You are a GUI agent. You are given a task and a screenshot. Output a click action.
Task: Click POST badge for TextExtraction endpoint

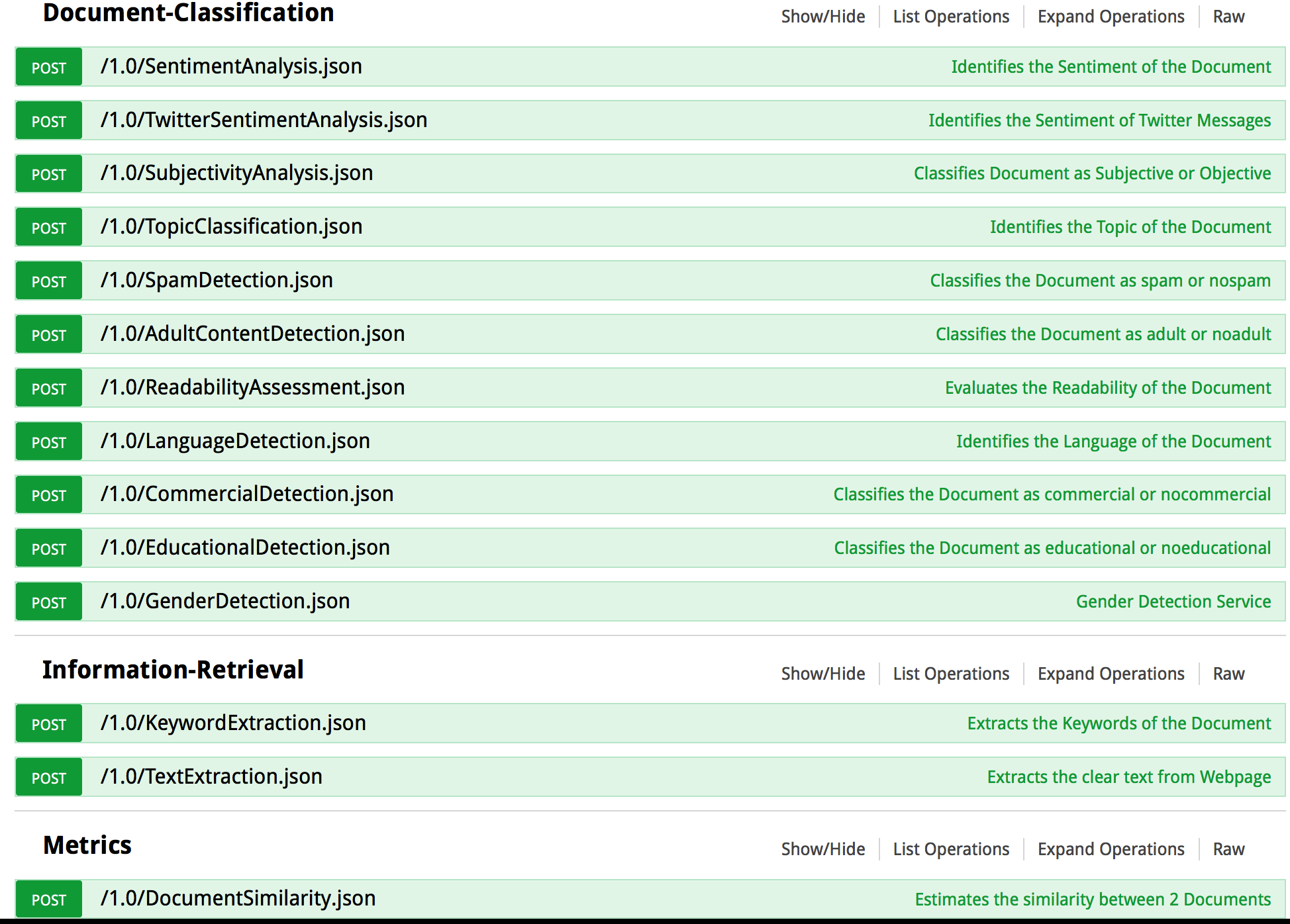[49, 777]
